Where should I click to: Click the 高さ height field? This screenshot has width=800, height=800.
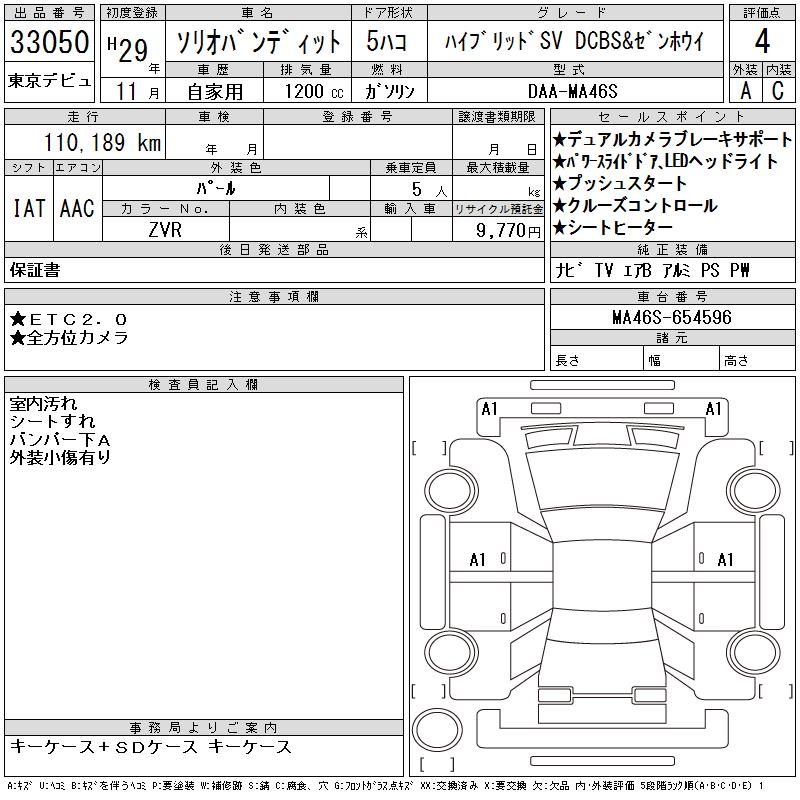coord(757,360)
